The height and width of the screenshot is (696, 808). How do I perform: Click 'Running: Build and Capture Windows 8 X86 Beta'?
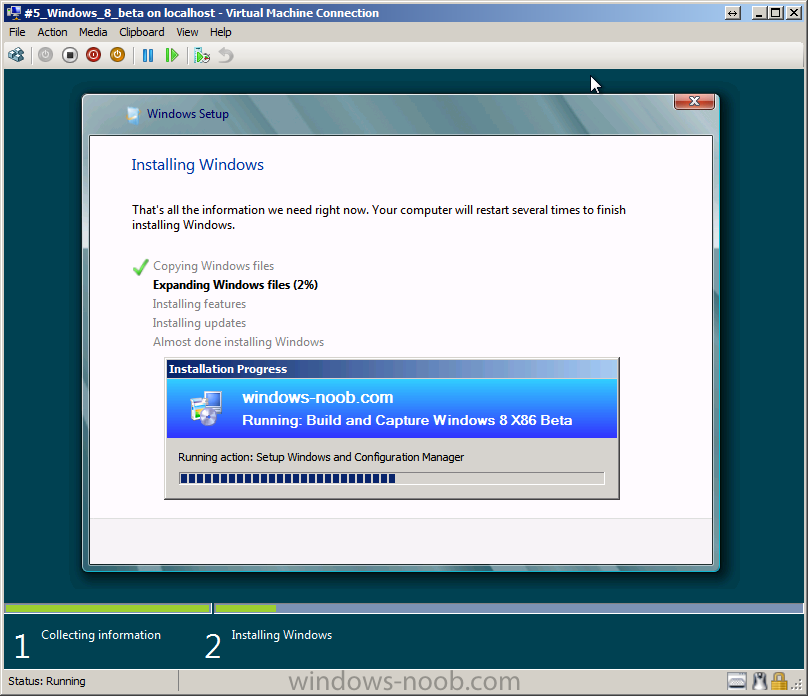pyautogui.click(x=407, y=420)
